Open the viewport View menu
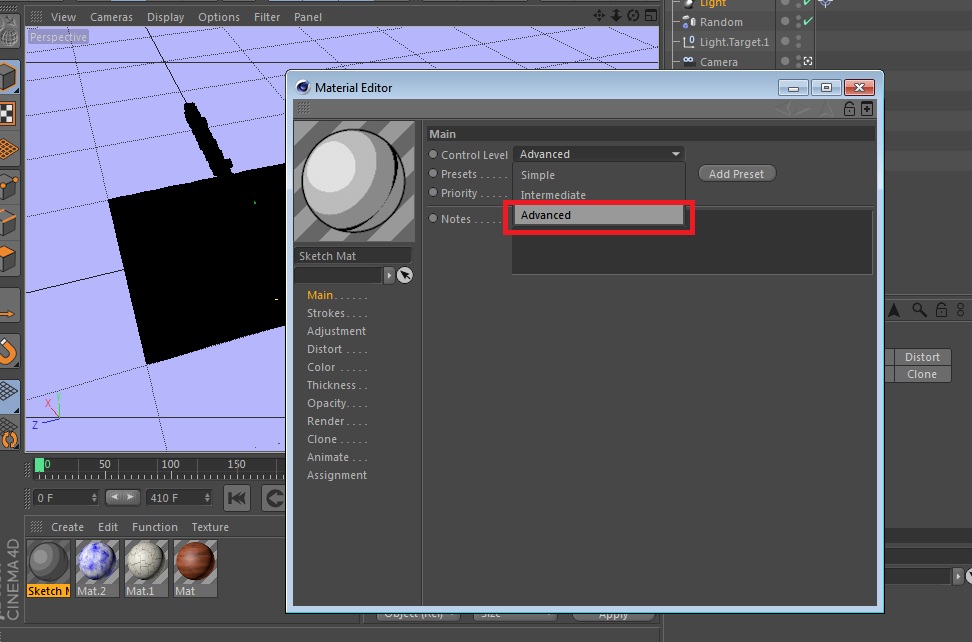This screenshot has width=972, height=642. (x=63, y=17)
